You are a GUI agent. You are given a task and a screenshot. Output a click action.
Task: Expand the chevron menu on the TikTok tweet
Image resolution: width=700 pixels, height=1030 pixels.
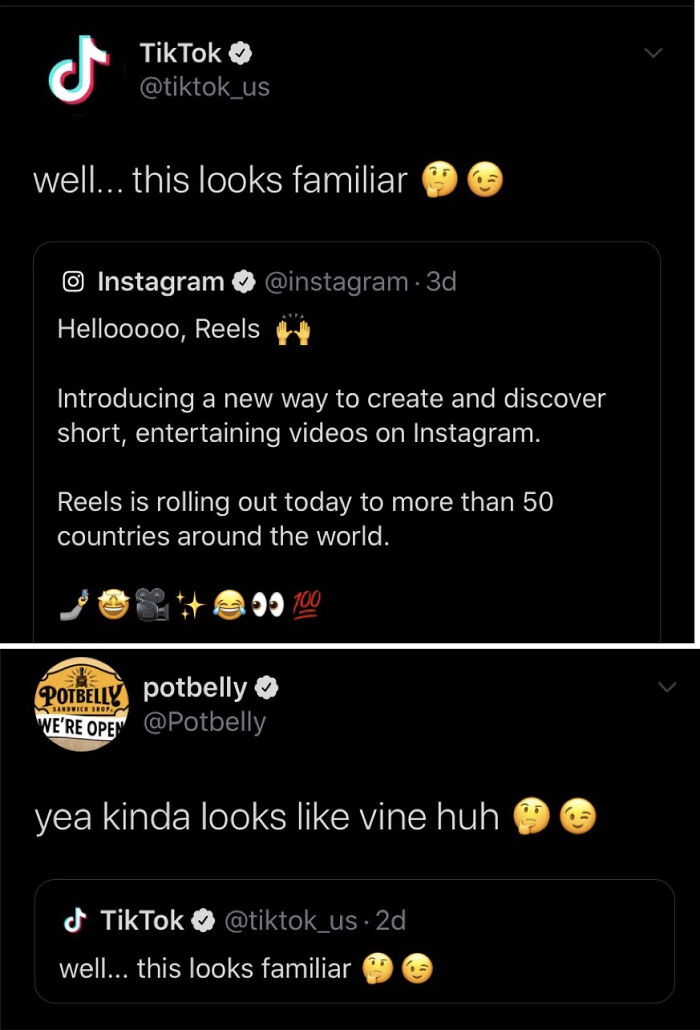pyautogui.click(x=655, y=54)
